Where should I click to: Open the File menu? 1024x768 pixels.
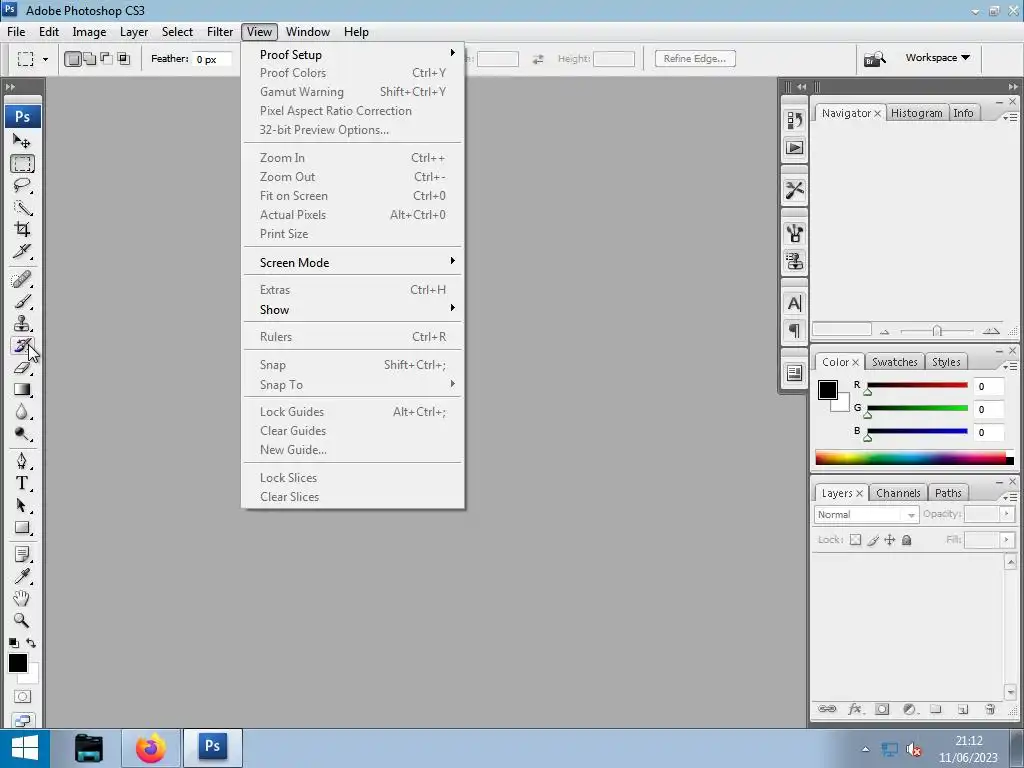tap(16, 32)
